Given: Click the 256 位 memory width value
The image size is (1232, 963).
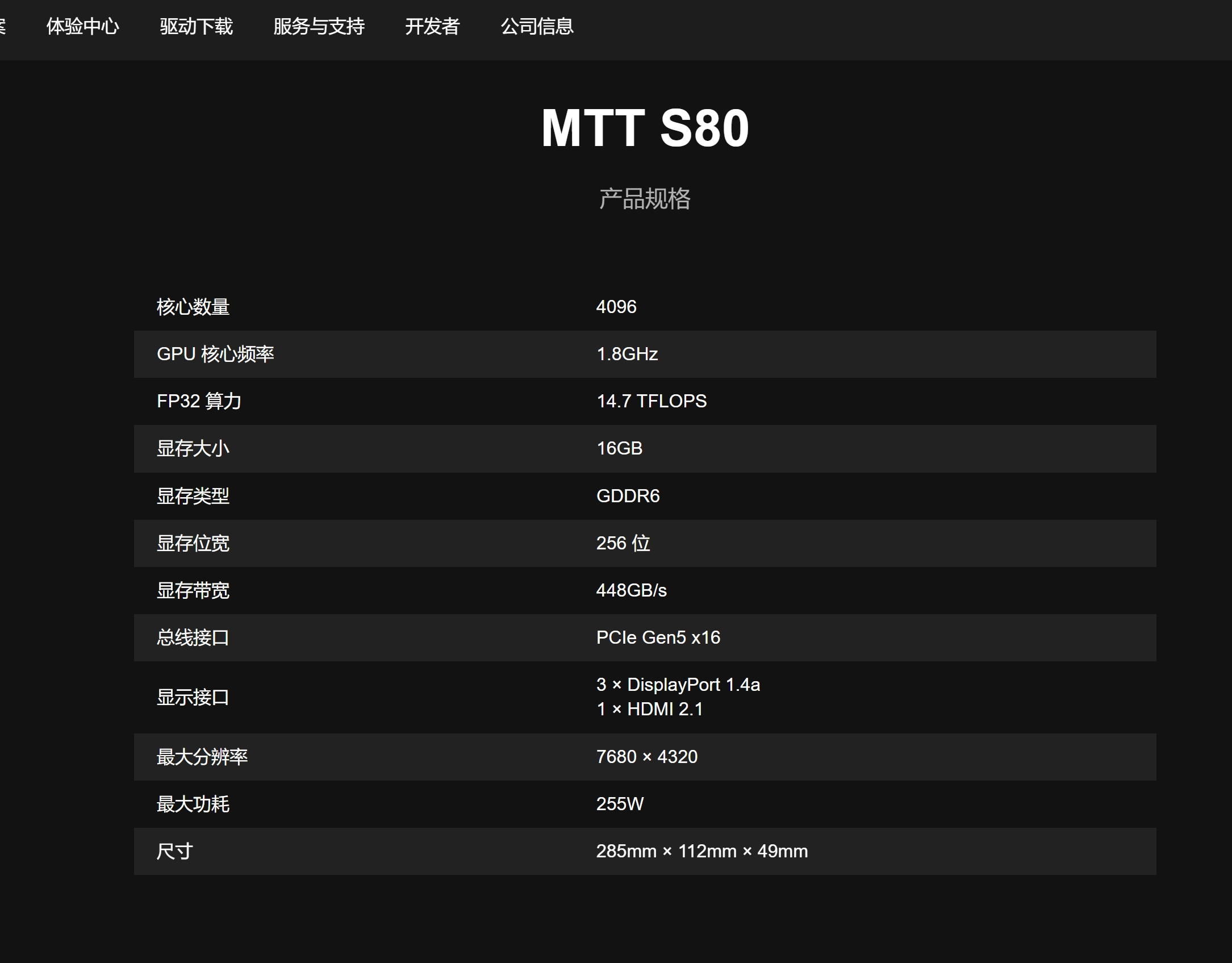Looking at the screenshot, I should pos(623,543).
